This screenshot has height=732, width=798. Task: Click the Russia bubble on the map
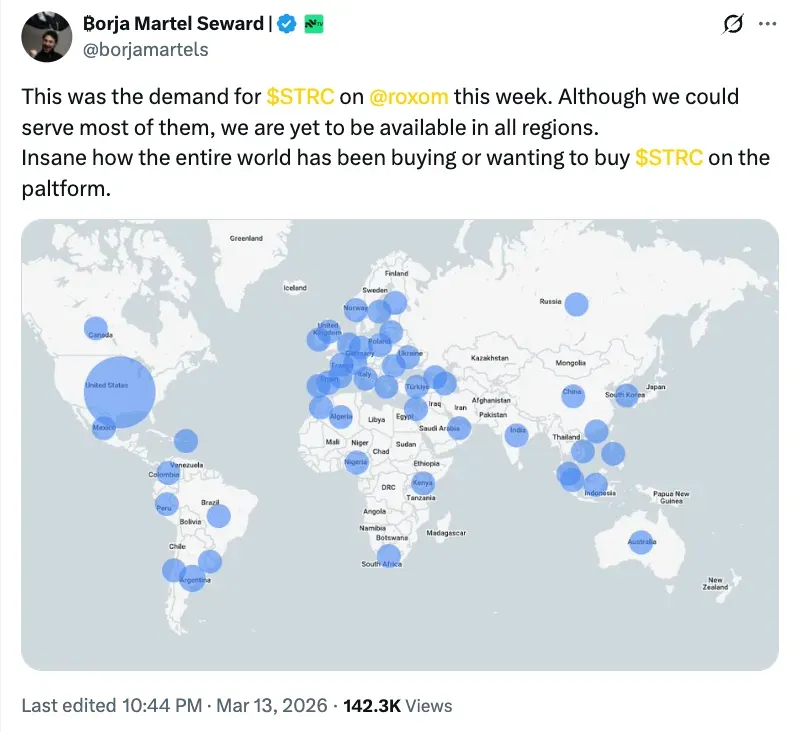point(576,305)
